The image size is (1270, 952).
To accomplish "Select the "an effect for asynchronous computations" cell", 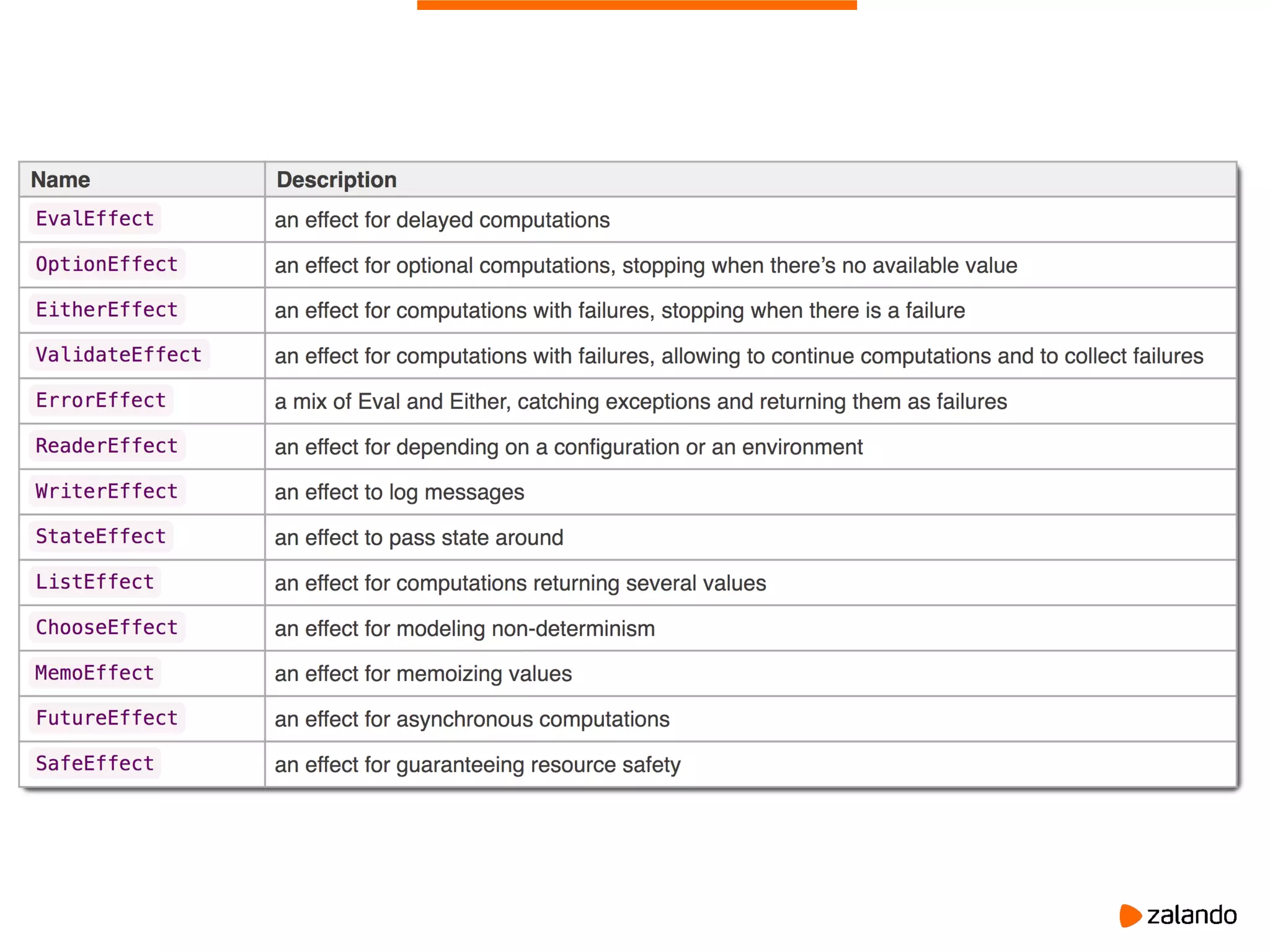I will [472, 719].
